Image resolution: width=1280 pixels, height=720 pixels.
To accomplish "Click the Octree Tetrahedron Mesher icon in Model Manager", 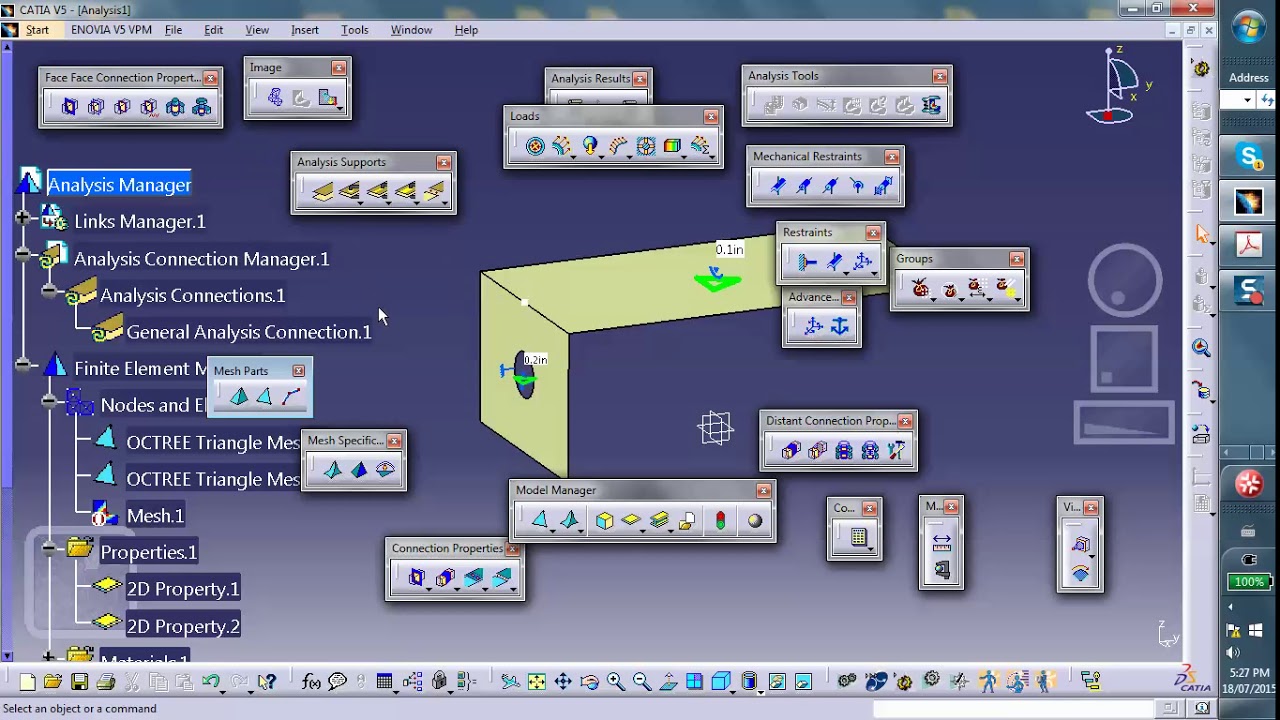I will (540, 520).
